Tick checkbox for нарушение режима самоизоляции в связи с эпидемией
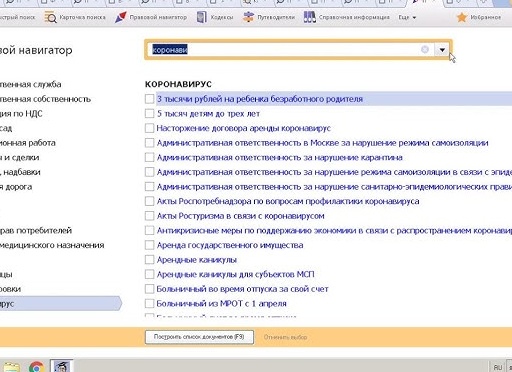This screenshot has height=372, width=512. (149, 172)
